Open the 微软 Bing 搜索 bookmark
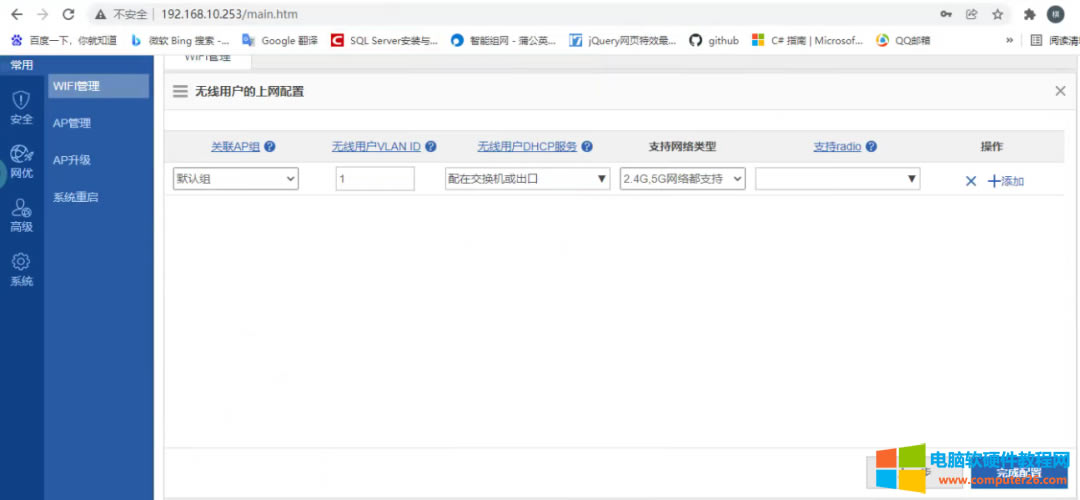The height and width of the screenshot is (500, 1080). click(180, 41)
